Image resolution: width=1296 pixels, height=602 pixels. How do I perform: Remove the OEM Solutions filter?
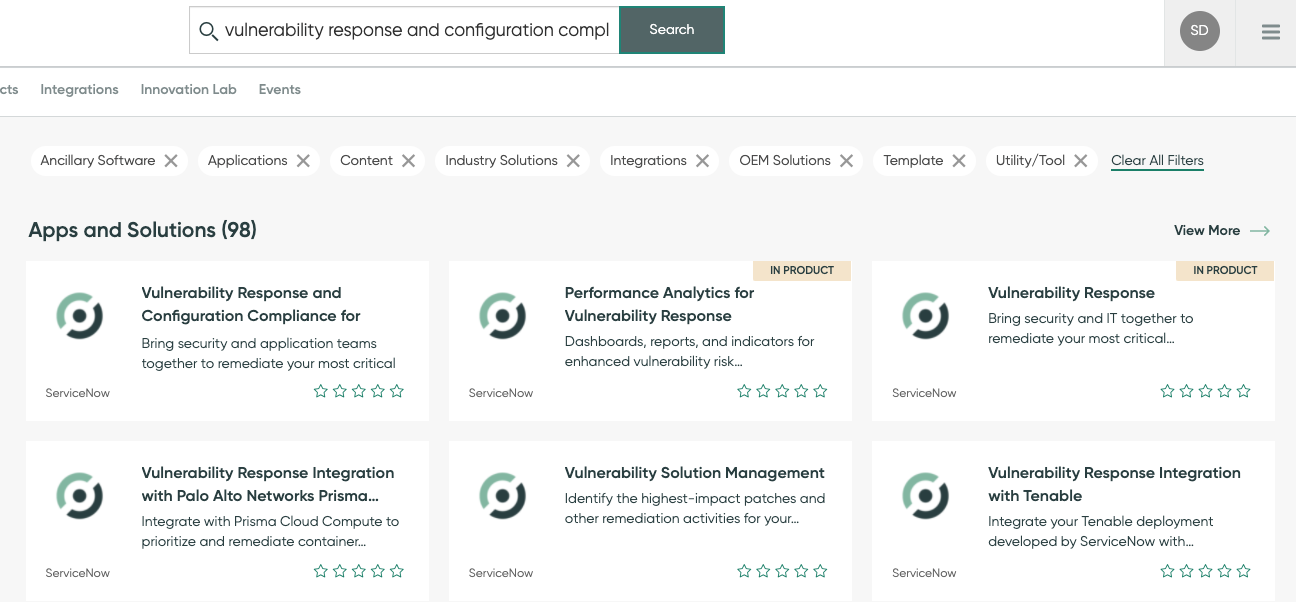click(846, 161)
